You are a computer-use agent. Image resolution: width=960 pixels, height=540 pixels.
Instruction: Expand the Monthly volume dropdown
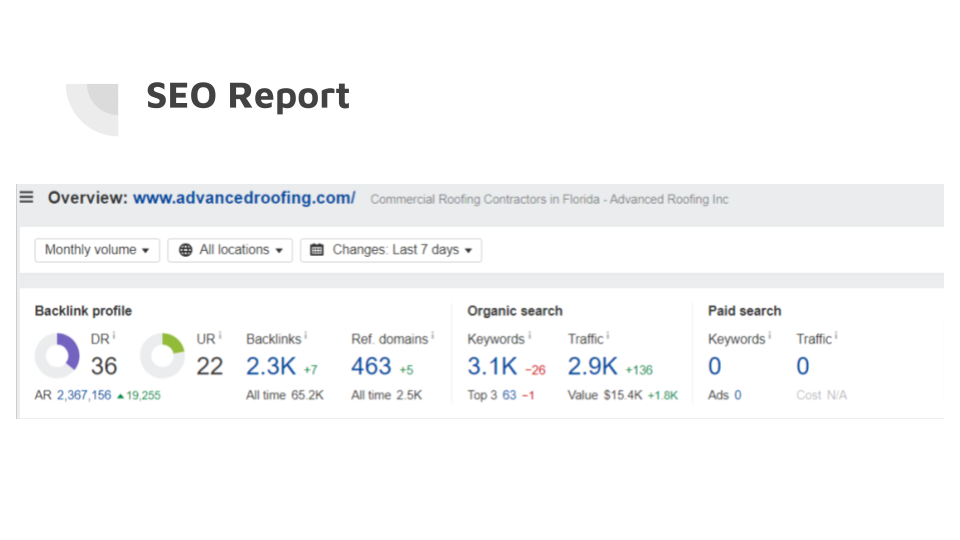click(x=97, y=250)
